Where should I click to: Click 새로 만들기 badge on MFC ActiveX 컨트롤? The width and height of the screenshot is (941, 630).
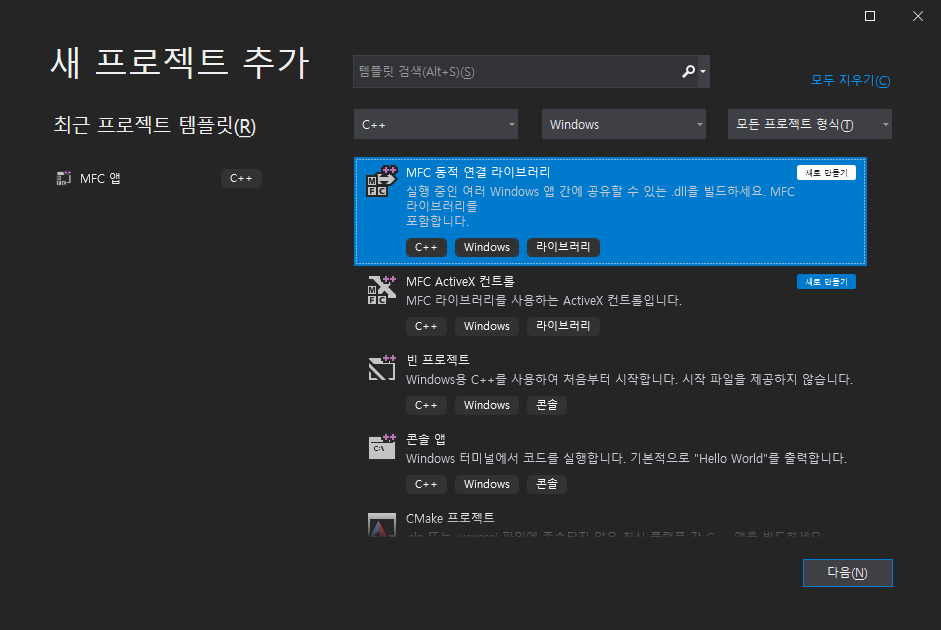point(826,282)
